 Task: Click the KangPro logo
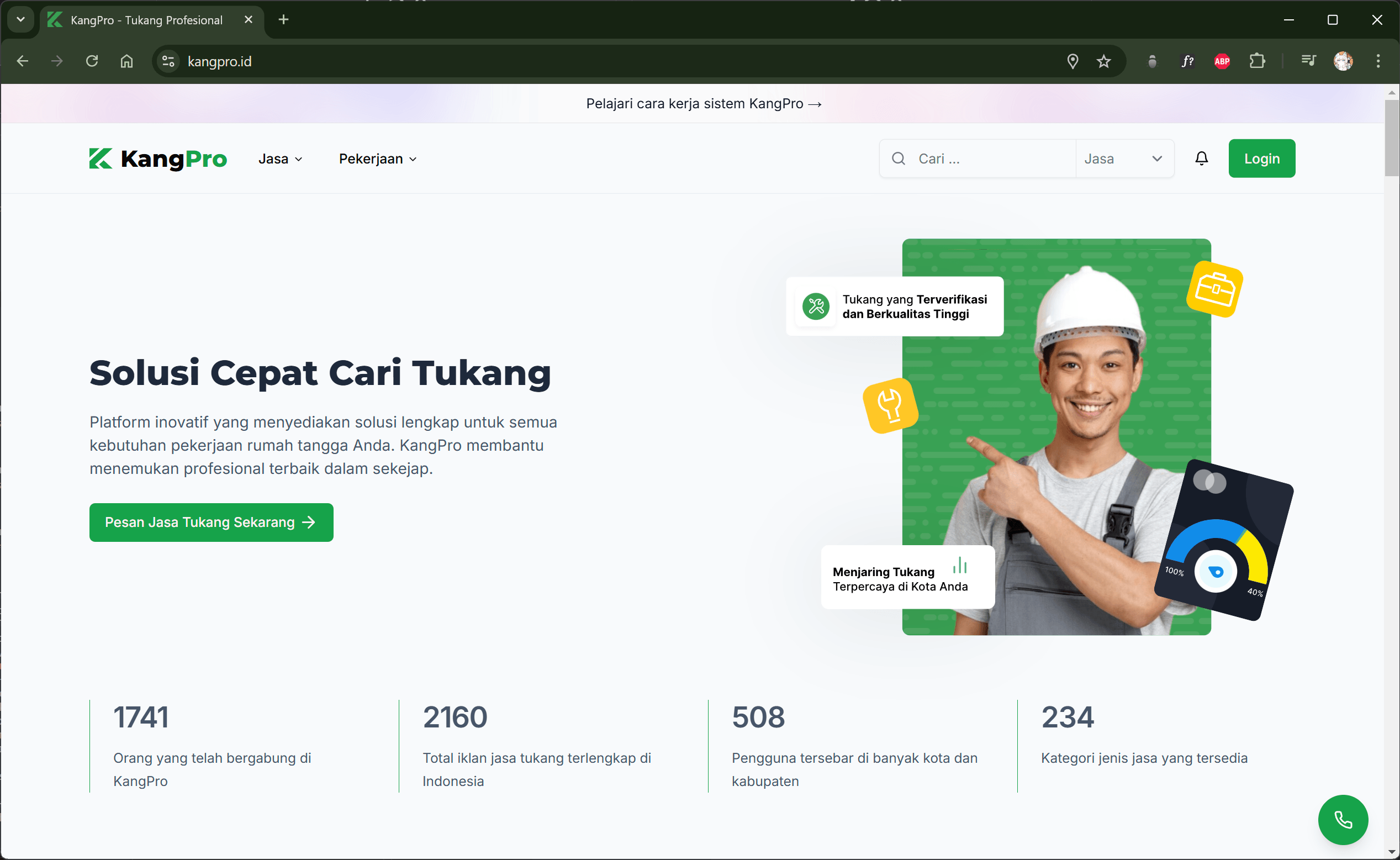tap(157, 159)
